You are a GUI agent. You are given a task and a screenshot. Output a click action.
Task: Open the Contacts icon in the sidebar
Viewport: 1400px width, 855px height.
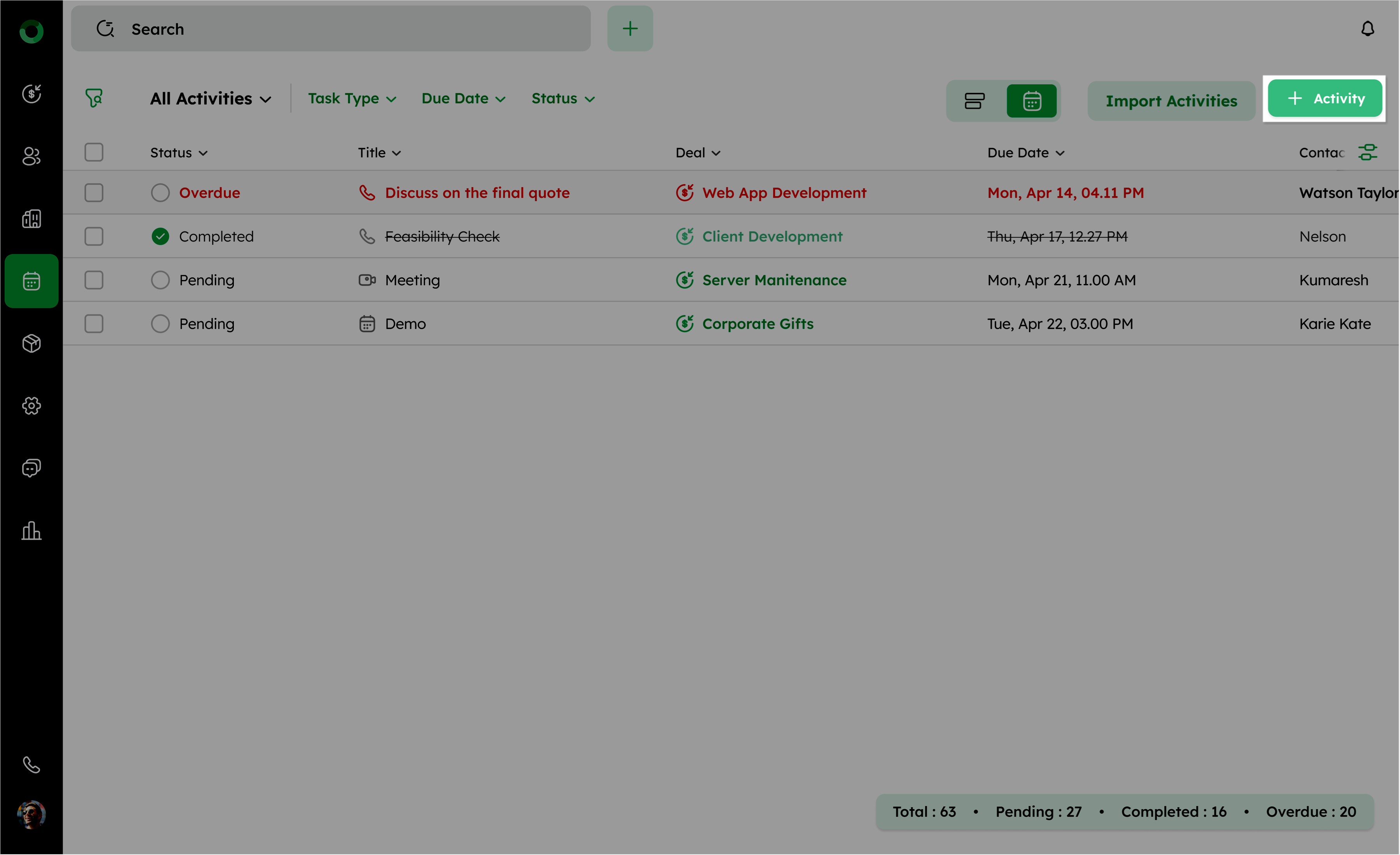31,156
